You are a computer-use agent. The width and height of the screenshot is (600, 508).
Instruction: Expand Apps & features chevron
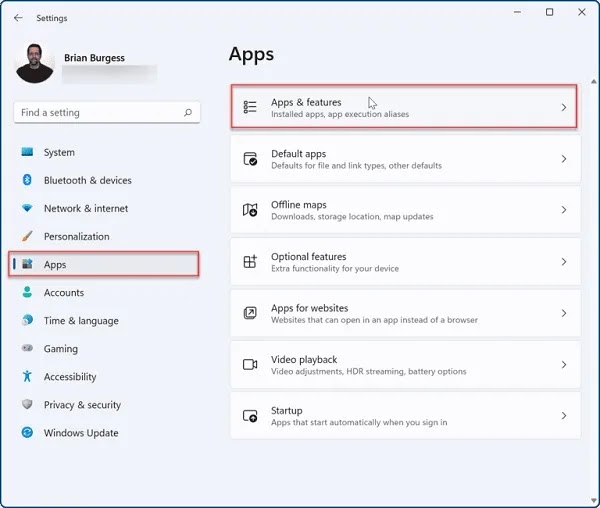tap(564, 107)
